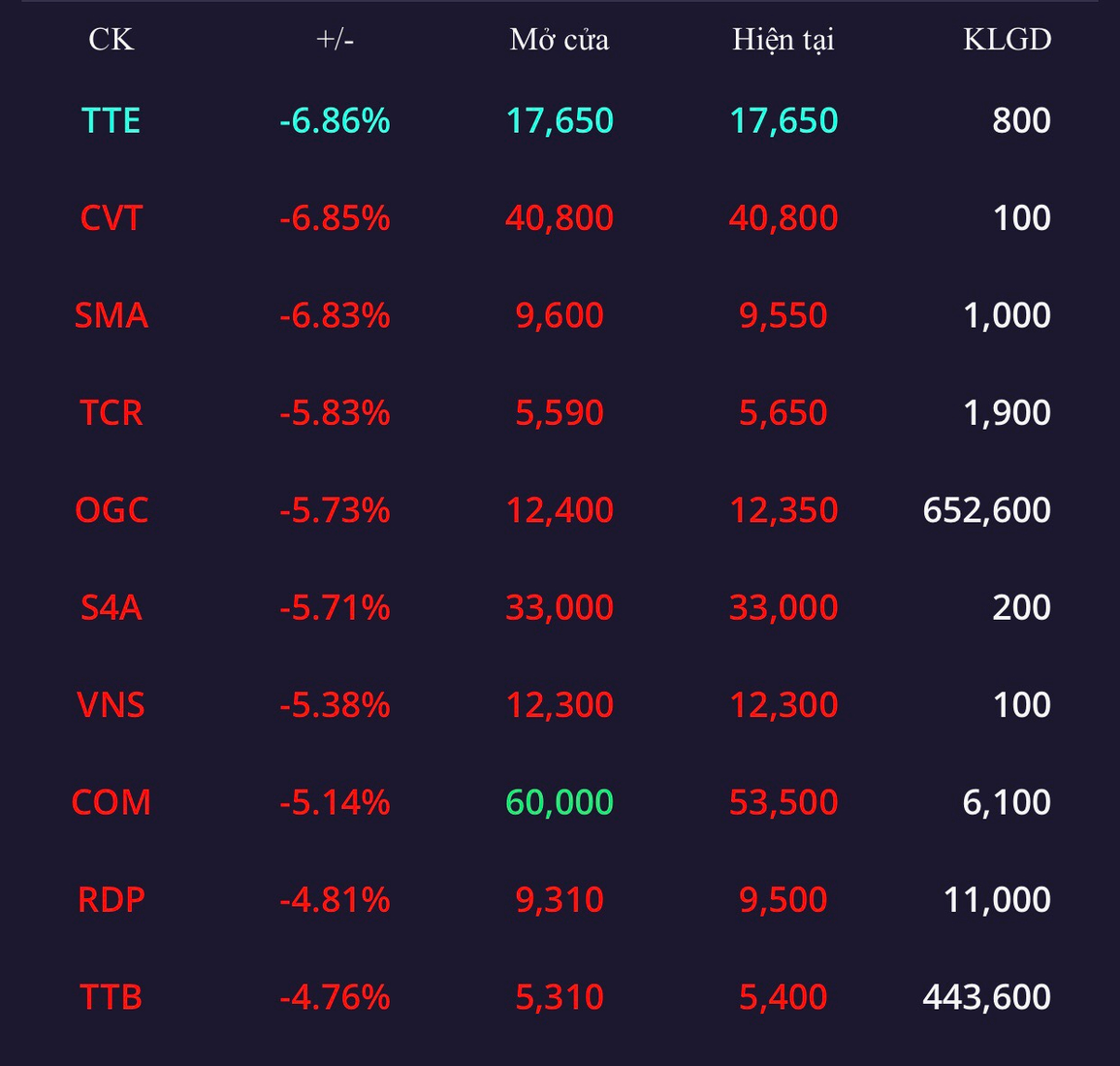Click RDP's trading volume 11,000
The image size is (1120, 1066).
997,899
